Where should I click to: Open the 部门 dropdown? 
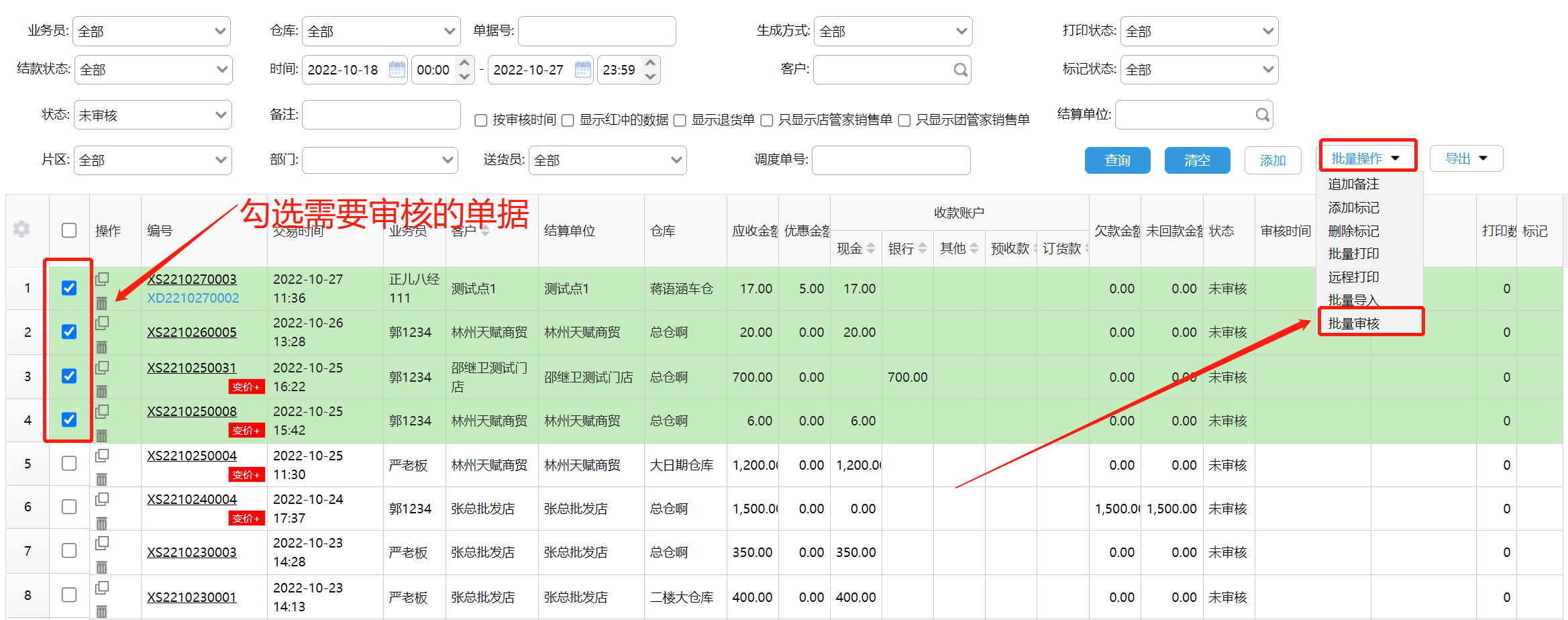380,160
